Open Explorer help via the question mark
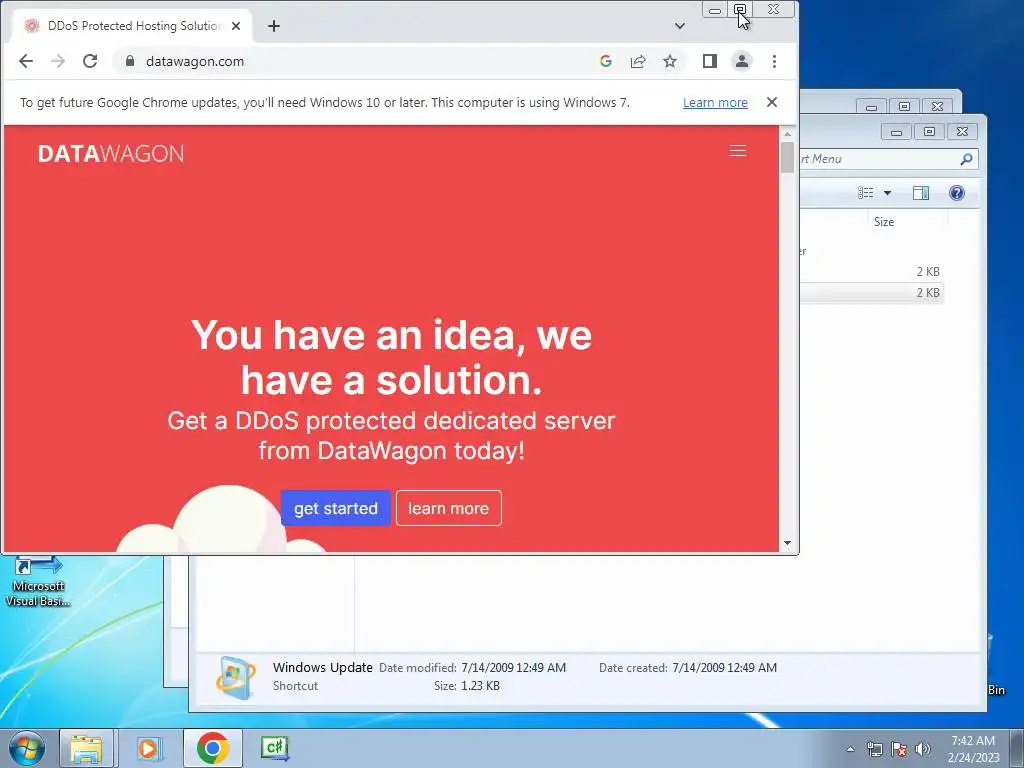1024x768 pixels. pos(957,193)
